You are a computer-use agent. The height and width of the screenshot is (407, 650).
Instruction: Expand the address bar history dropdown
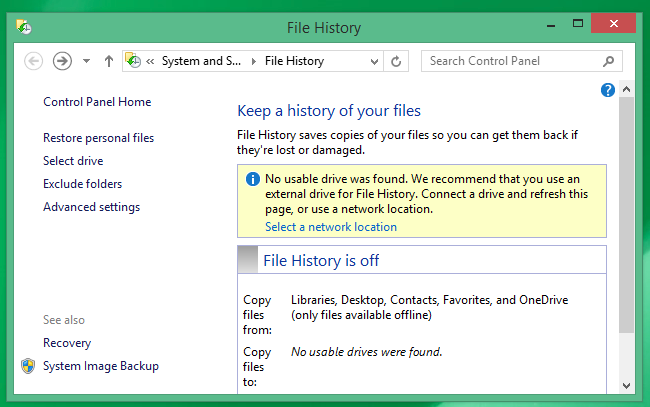tap(374, 61)
